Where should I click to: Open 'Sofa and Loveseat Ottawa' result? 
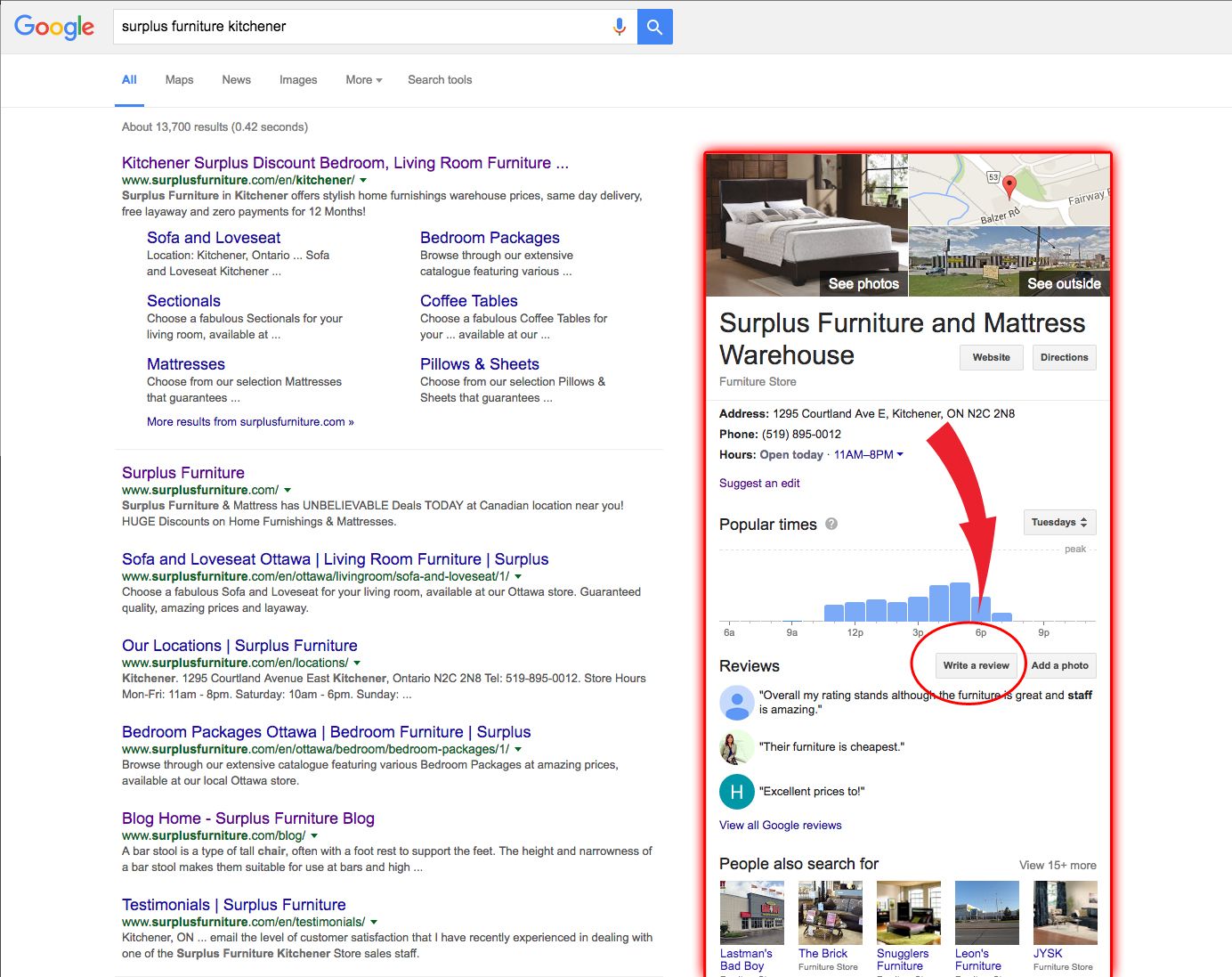tap(336, 559)
